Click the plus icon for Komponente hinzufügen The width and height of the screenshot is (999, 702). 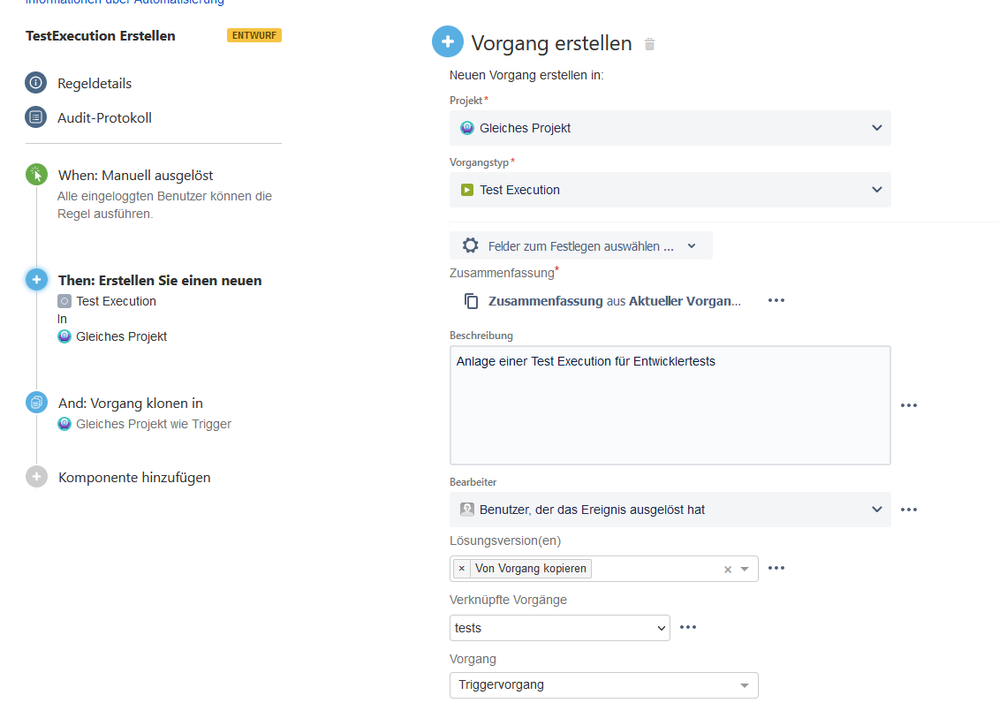coord(36,477)
